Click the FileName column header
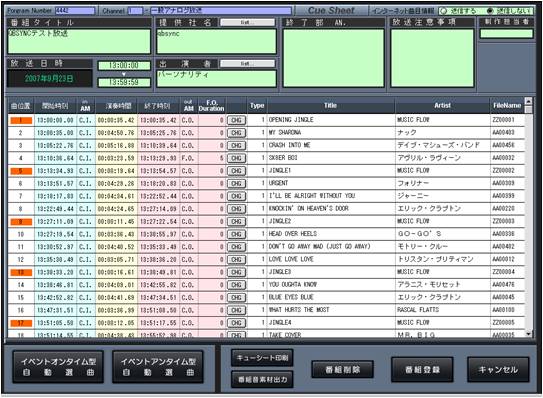This screenshot has width=543, height=398. point(507,106)
